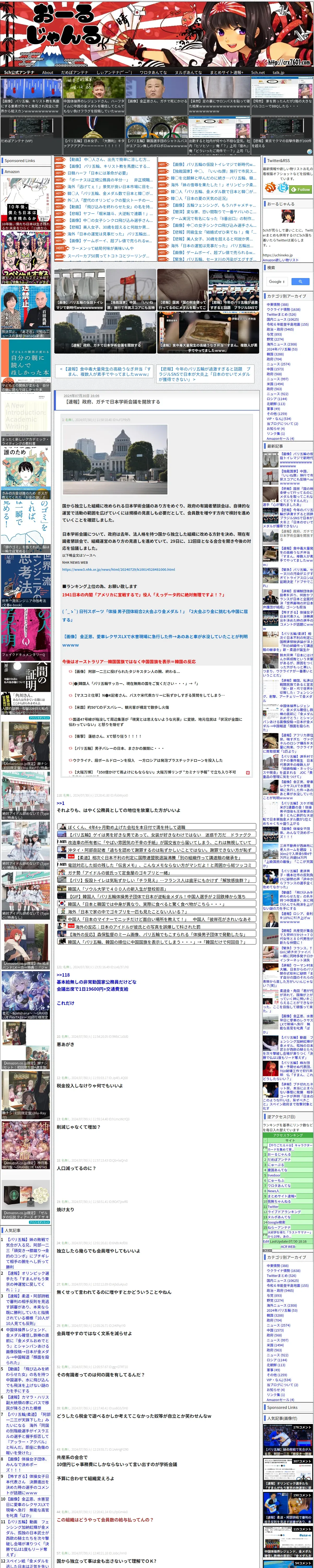Go to previous article about 高級うなぎ弁当

[105, 371]
